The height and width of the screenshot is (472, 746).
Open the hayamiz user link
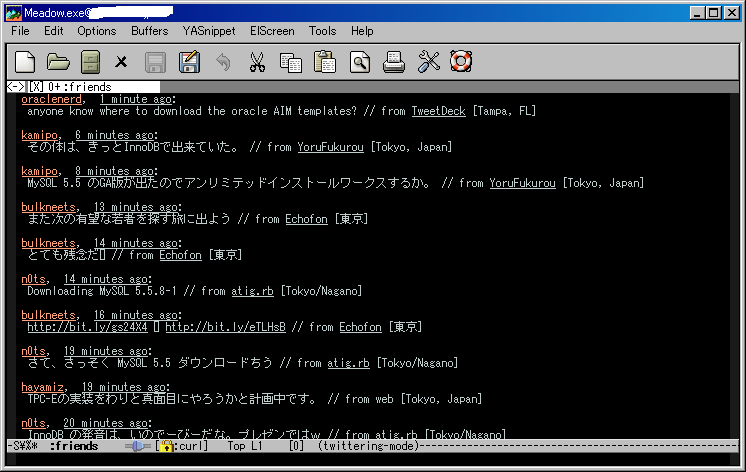coord(42,387)
